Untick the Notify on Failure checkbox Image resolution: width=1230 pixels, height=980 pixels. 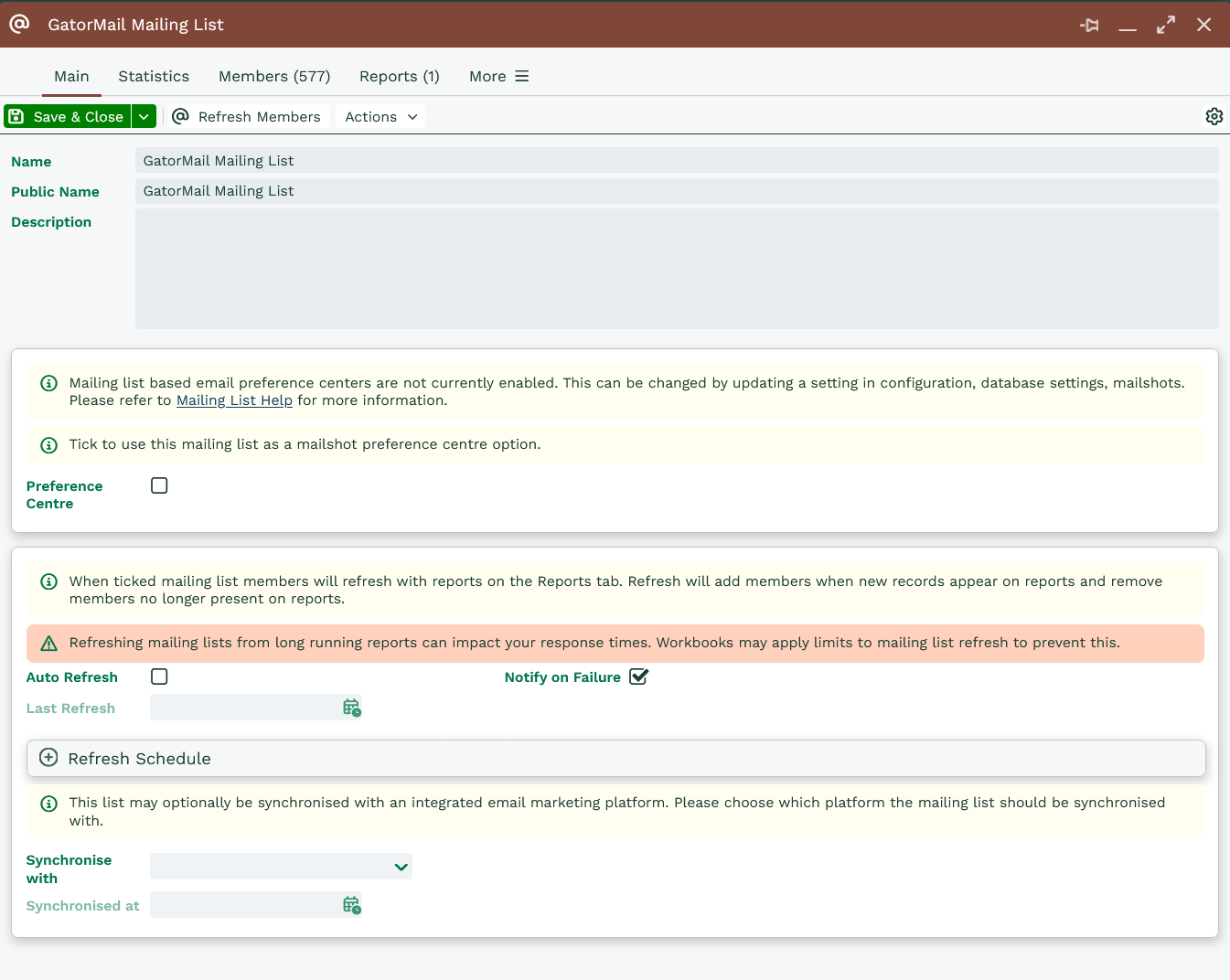(638, 676)
